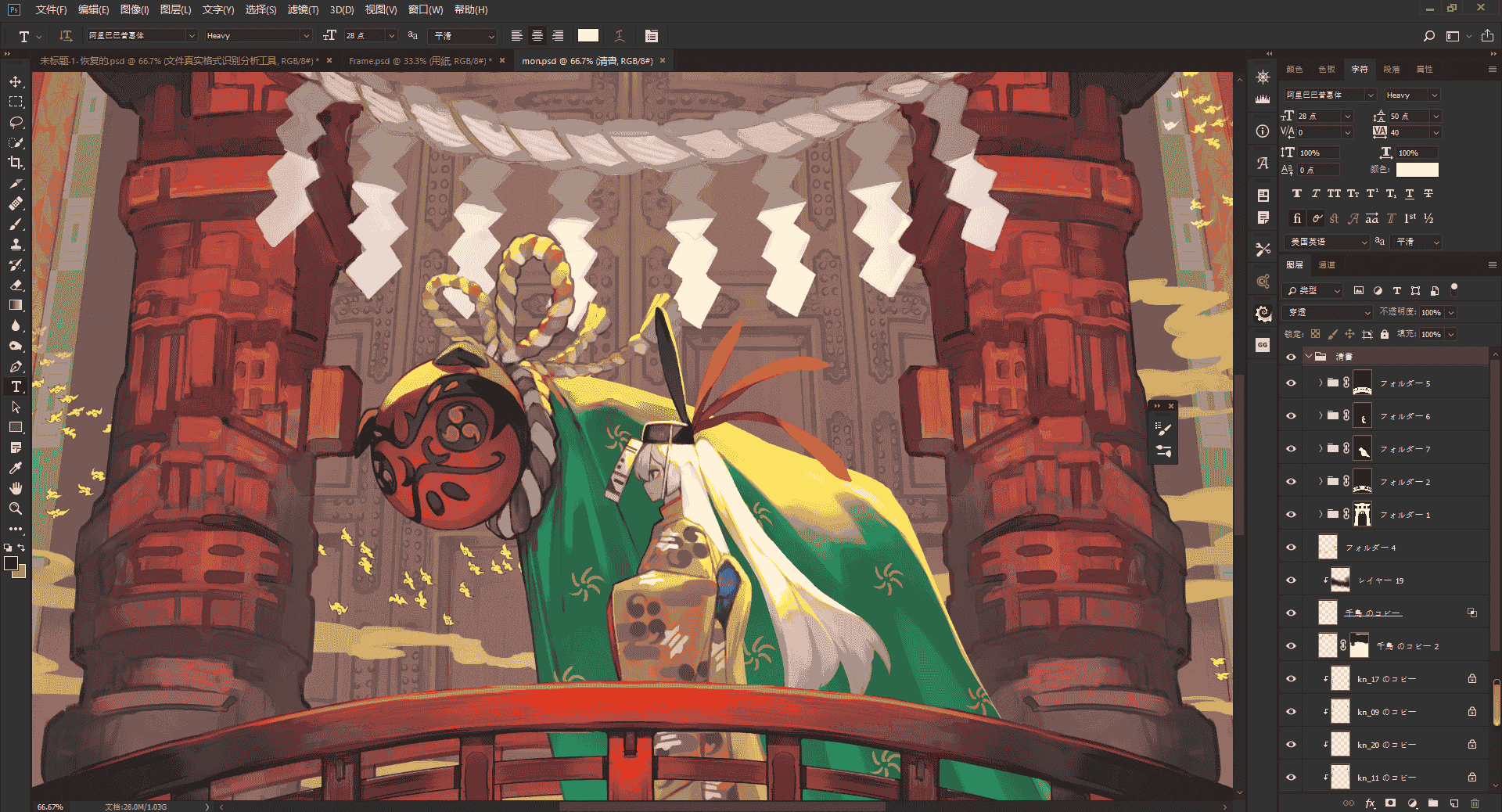Collapse the top 清書 layer group
This screenshot has height=812, width=1502.
pos(1309,356)
